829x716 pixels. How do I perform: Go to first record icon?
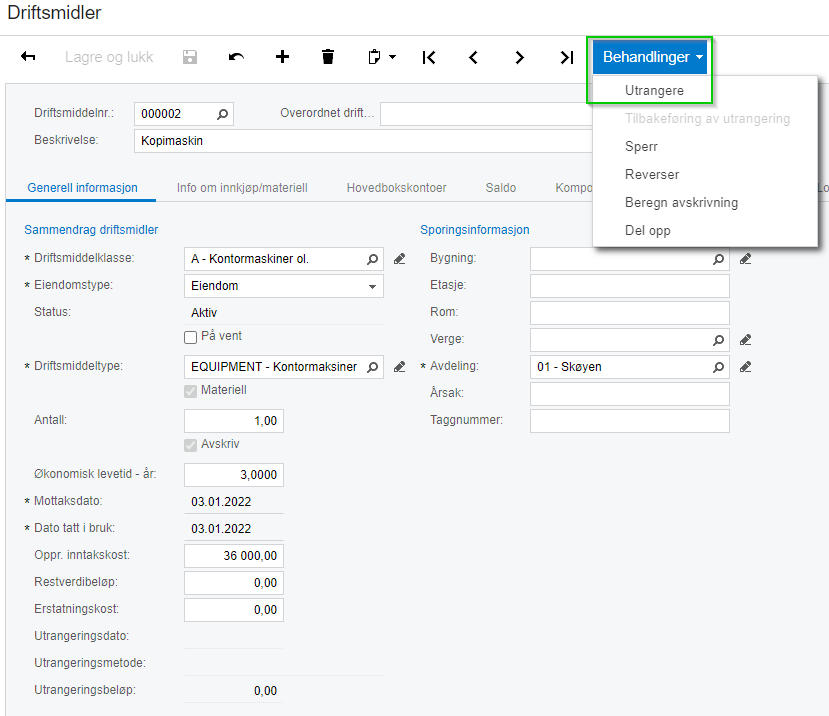(x=429, y=57)
